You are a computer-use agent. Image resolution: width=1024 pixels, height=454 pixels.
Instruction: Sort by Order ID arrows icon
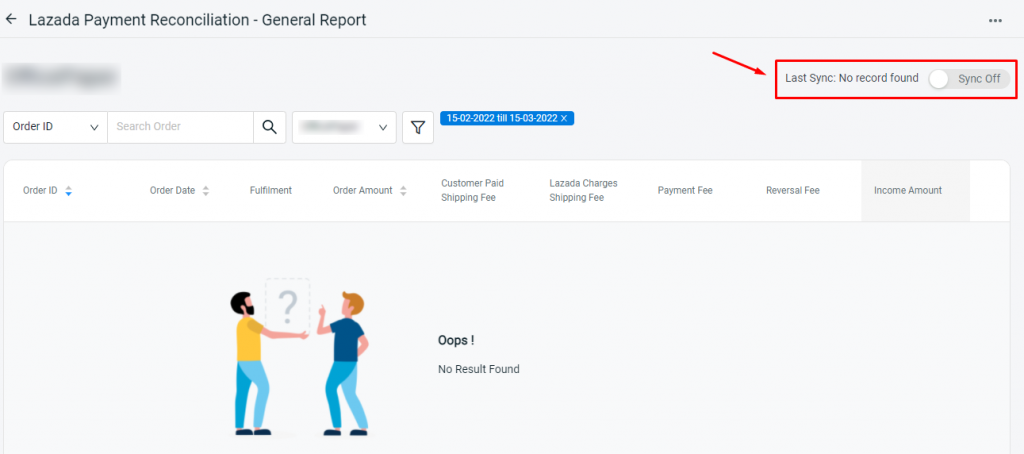pyautogui.click(x=69, y=191)
